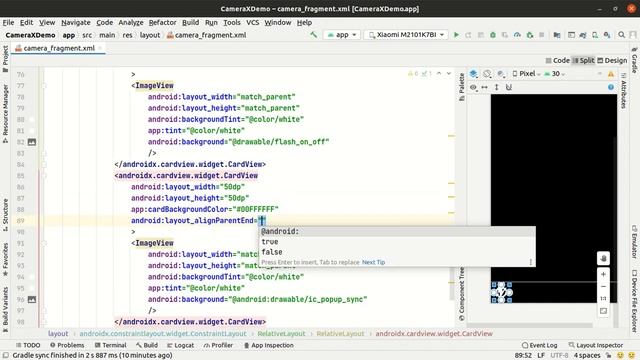The image size is (640, 360).
Task: Open the Problems tool window
Action: pos(67,345)
